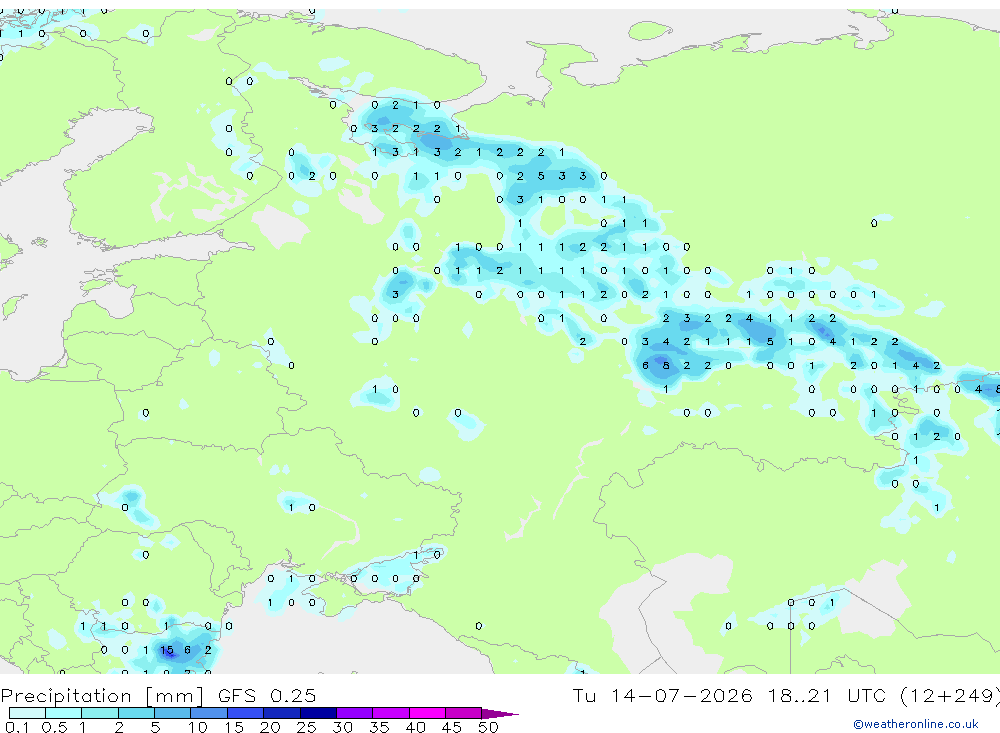1000x733 pixels.
Task: Select the 2–5 mm legend color box
Action: point(136,713)
